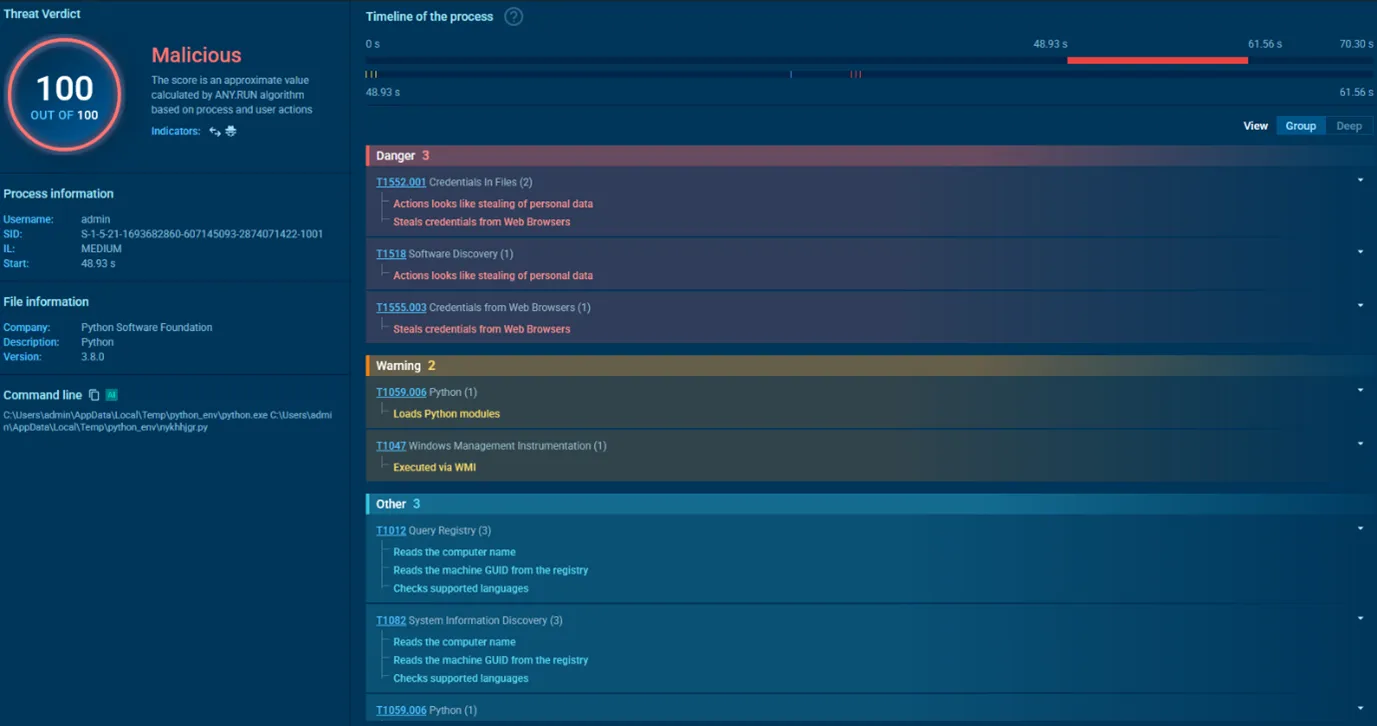This screenshot has height=726, width=1377.
Task: Click the Danger section header
Action: 396,156
